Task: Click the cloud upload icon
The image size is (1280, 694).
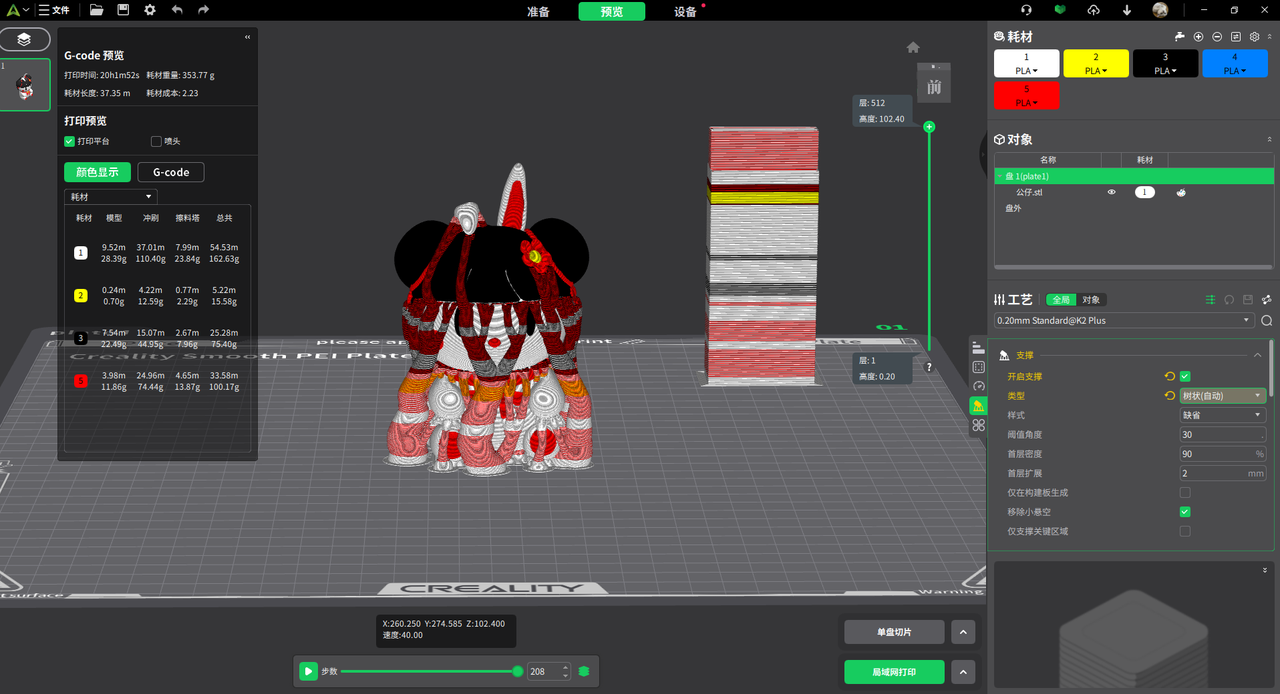Action: [x=1093, y=10]
